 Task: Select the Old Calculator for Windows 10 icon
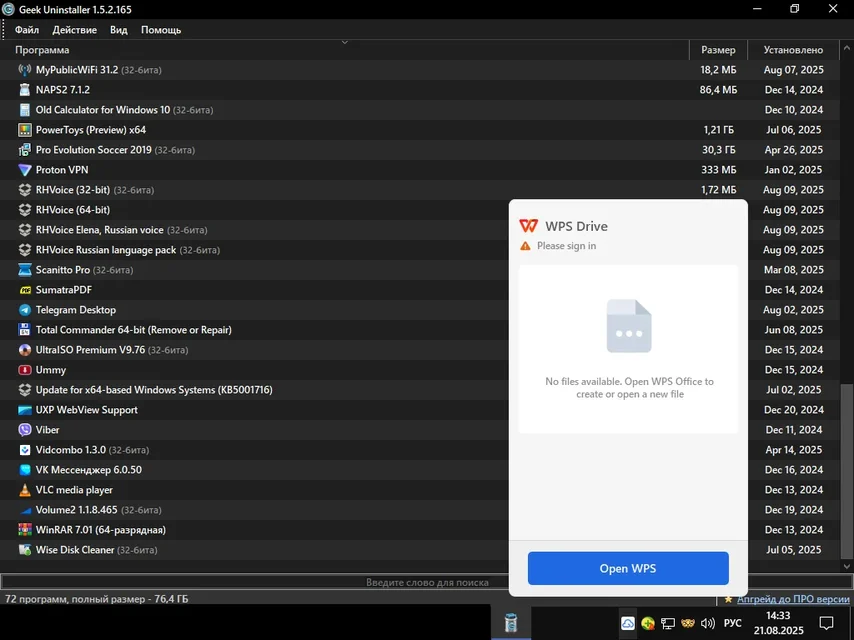click(25, 110)
